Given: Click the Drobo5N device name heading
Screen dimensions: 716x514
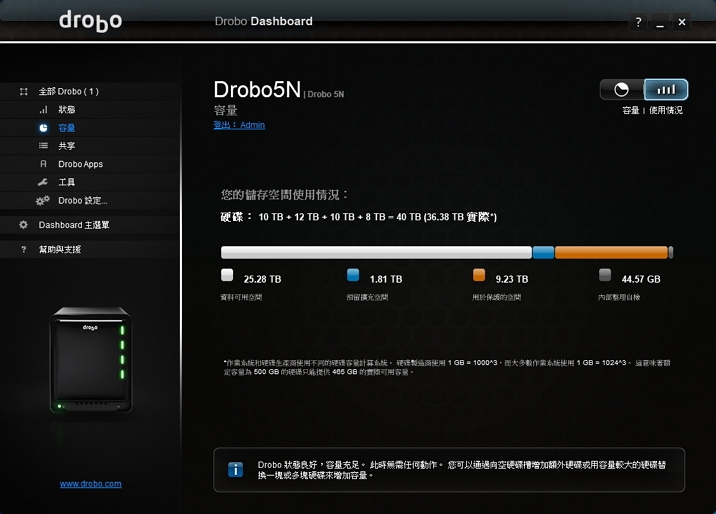Looking at the screenshot, I should [257, 89].
